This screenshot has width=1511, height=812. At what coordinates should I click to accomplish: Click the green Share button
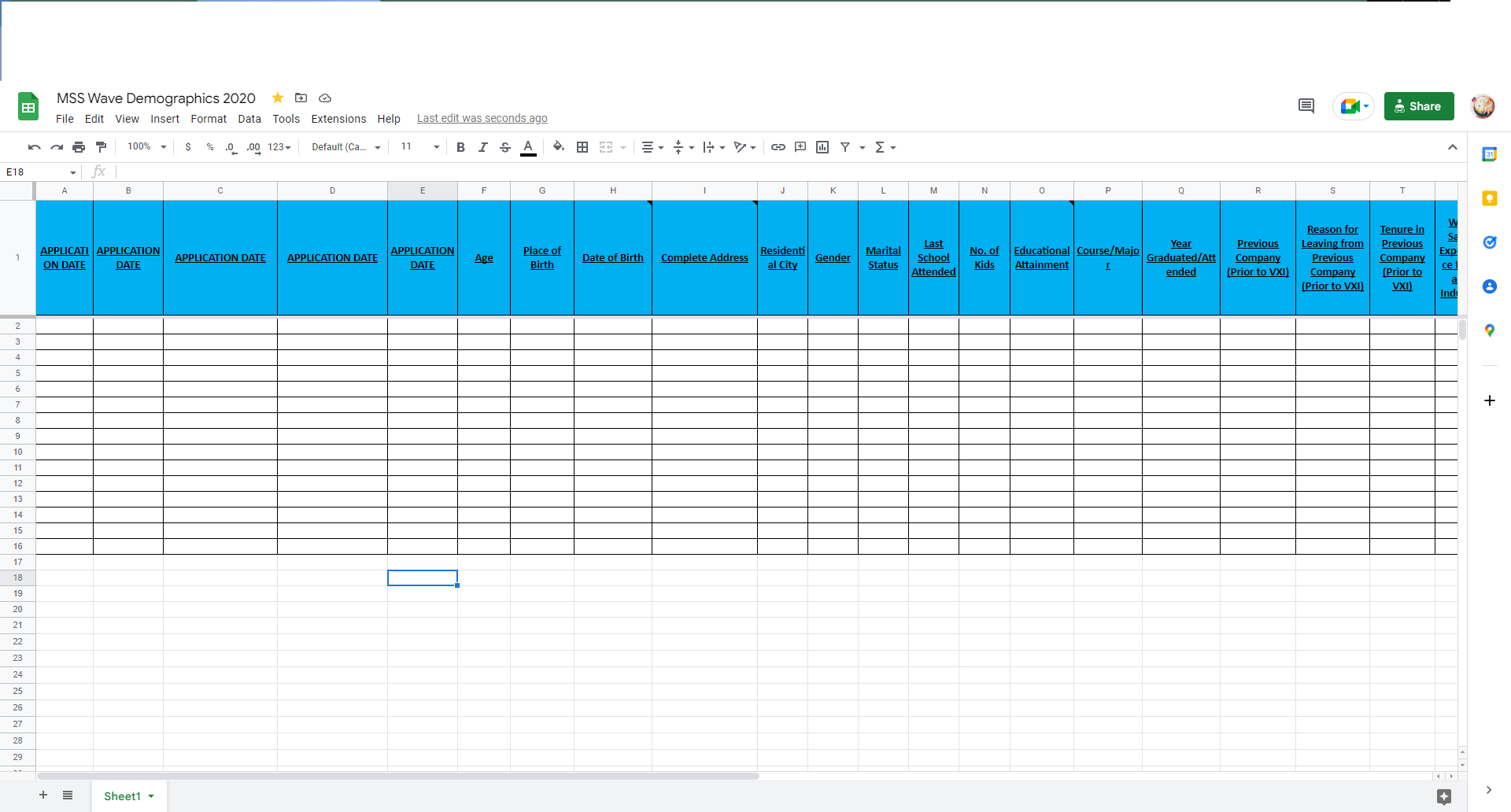pyautogui.click(x=1419, y=106)
